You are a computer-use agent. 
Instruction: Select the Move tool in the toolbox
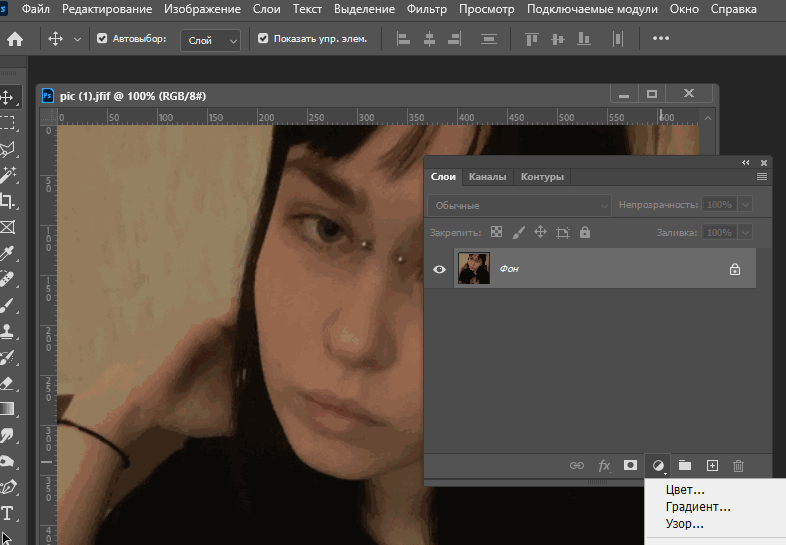tap(7, 97)
